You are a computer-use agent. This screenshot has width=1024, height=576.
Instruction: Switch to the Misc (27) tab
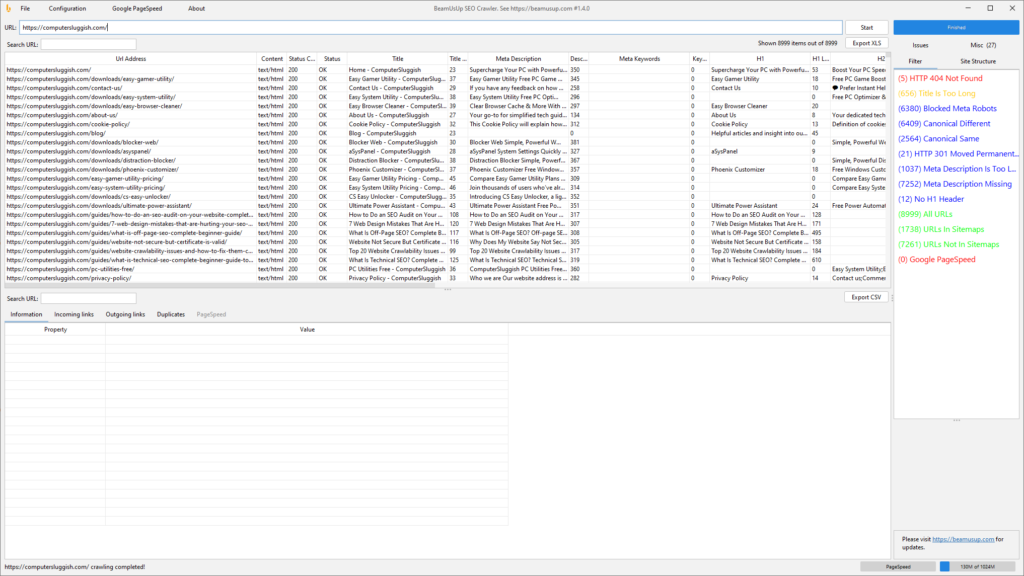983,45
